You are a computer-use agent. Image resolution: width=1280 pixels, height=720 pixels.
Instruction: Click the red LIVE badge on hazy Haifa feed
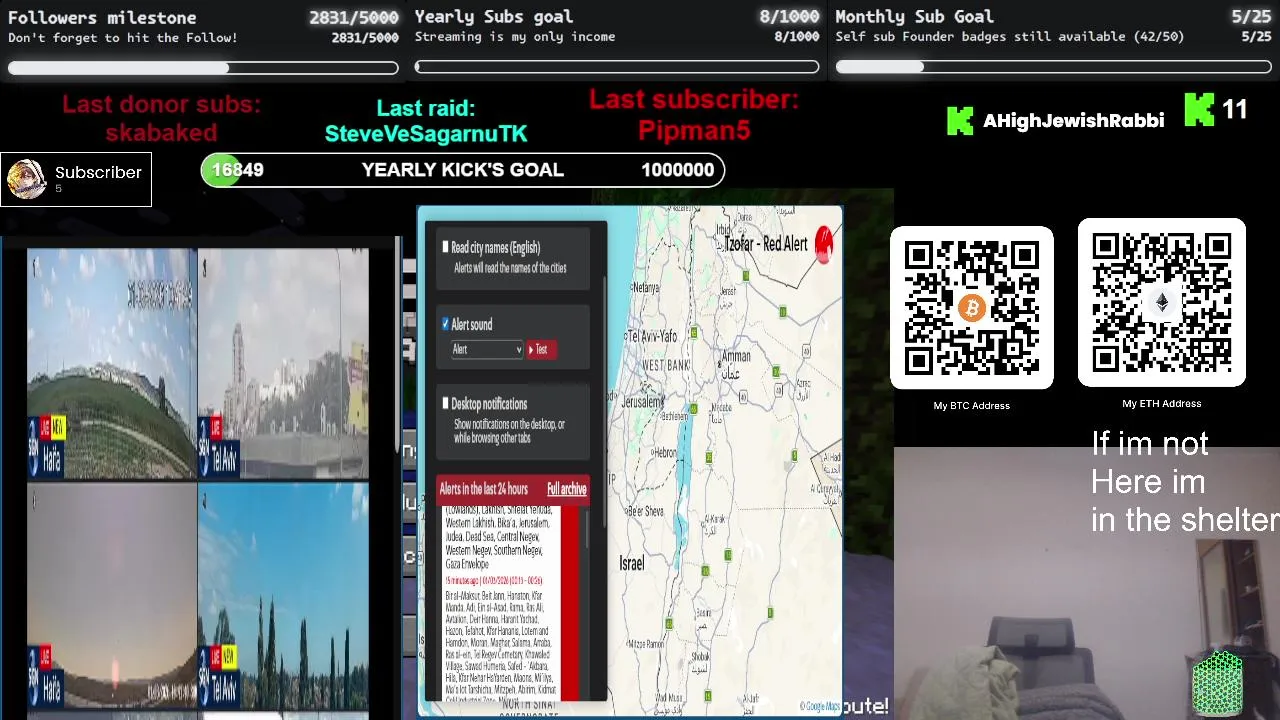coord(44,657)
